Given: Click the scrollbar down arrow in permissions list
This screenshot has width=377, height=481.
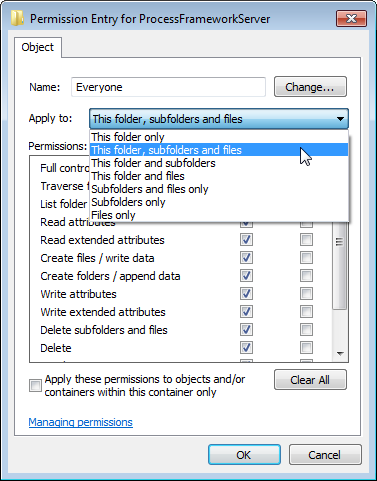Looking at the screenshot, I should [x=340, y=354].
